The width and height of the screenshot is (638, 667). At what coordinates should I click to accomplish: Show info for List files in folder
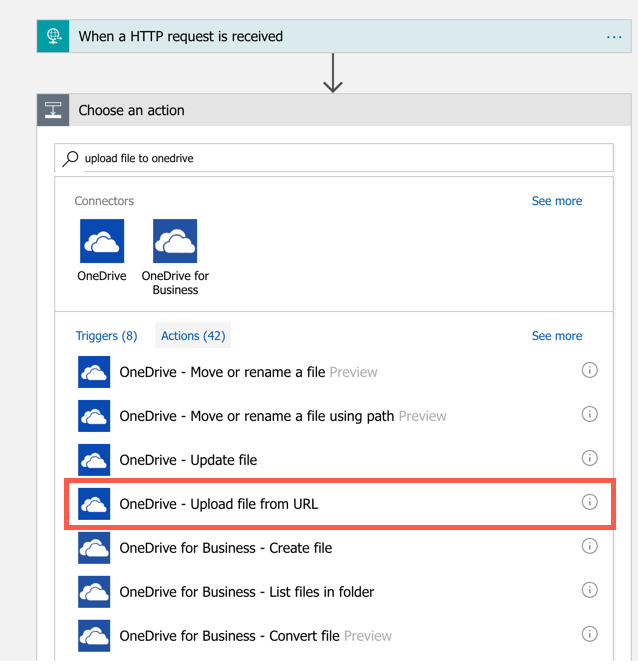pyautogui.click(x=589, y=590)
